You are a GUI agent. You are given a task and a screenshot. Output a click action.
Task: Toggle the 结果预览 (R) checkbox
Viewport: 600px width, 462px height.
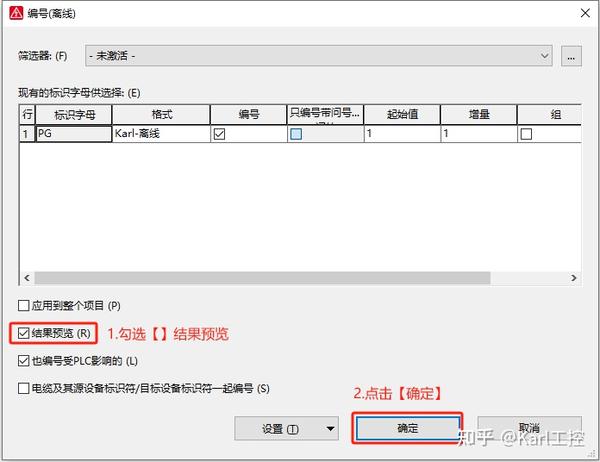pyautogui.click(x=24, y=333)
